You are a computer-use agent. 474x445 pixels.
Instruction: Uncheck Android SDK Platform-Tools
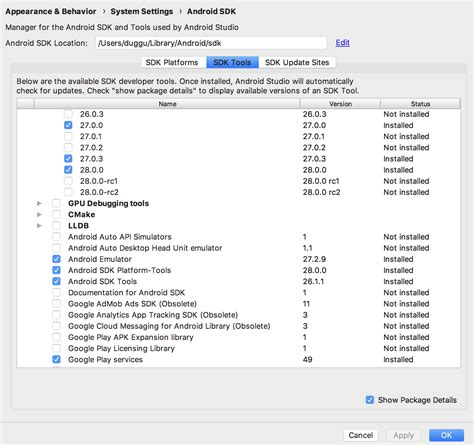tap(56, 270)
